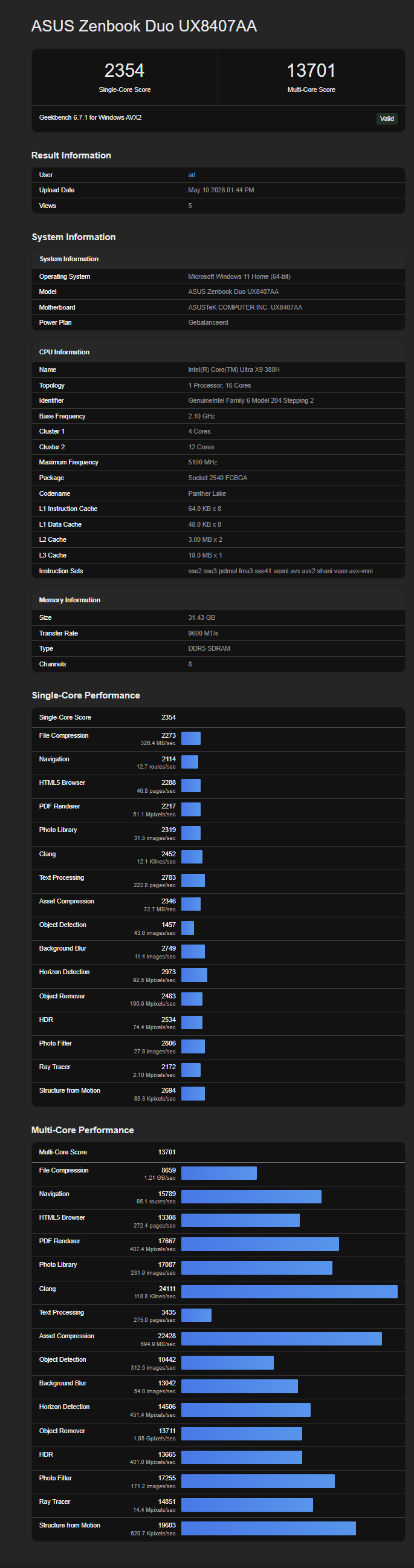Viewport: 414px width, 1568px height.
Task: Click single-core File Compression bar
Action: coord(191,738)
